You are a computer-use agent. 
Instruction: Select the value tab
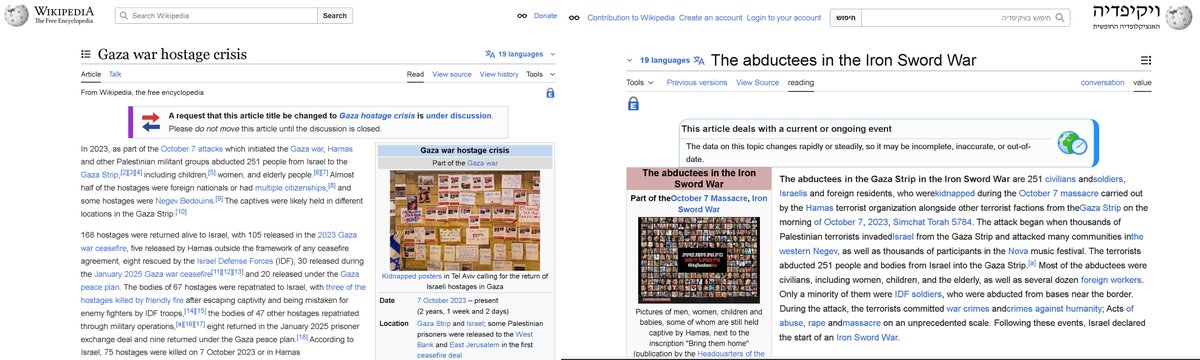1142,82
